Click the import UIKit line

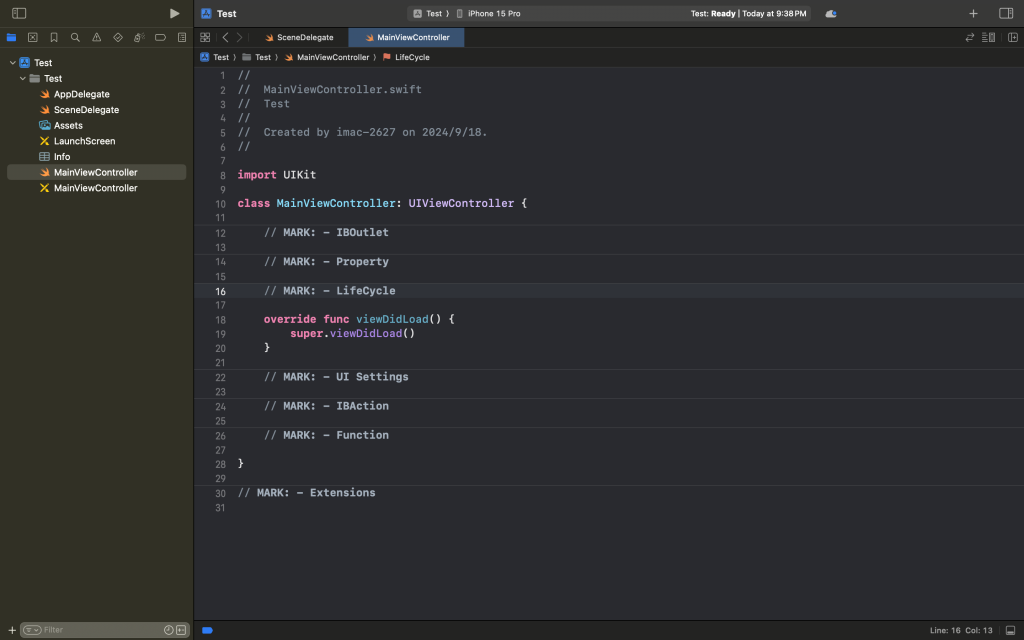[x=277, y=175]
